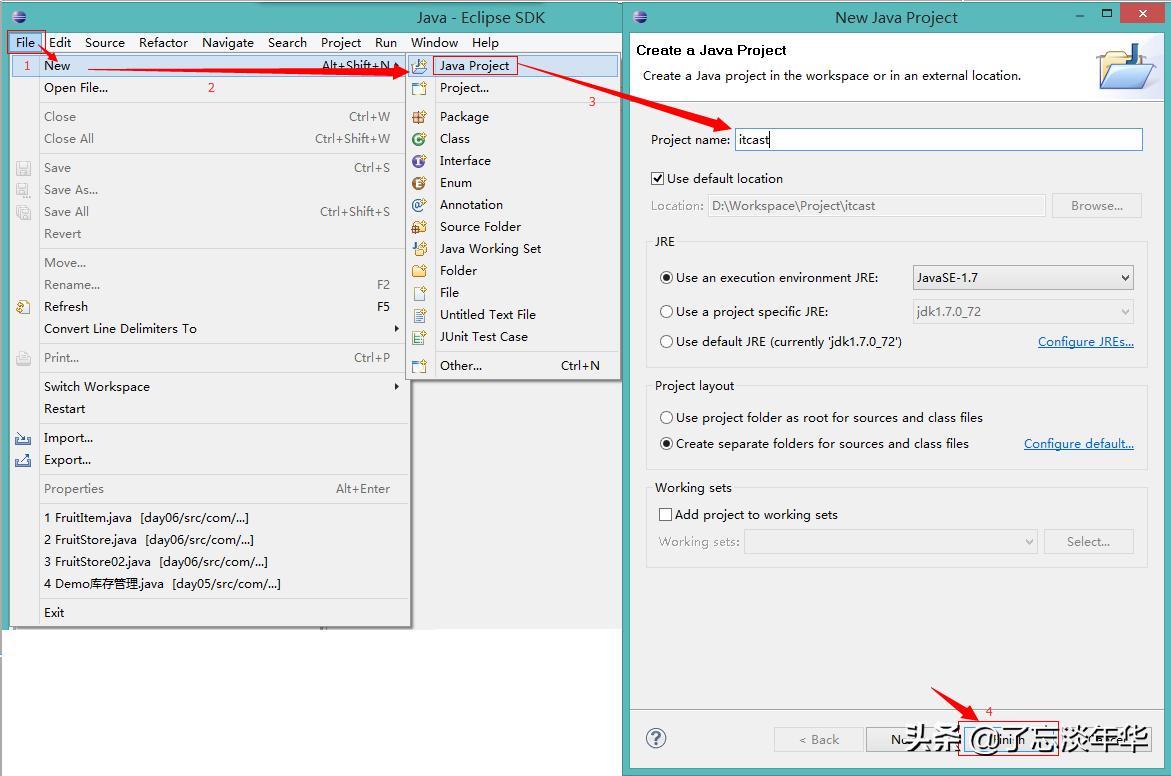Click the Annotation icon in New submenu
This screenshot has height=776, width=1171.
tap(420, 205)
